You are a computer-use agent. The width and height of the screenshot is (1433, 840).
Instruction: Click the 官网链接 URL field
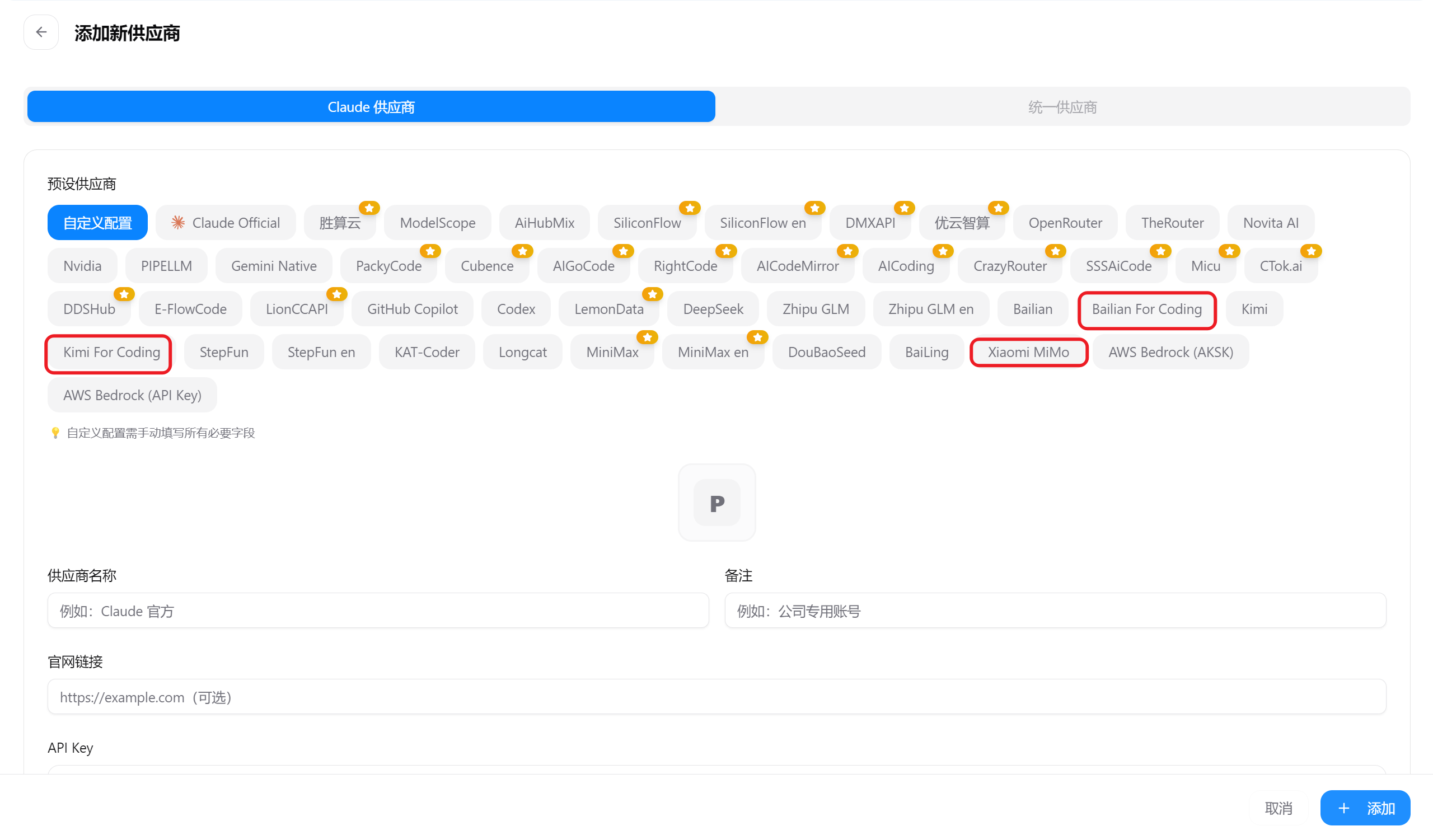pyautogui.click(x=716, y=697)
